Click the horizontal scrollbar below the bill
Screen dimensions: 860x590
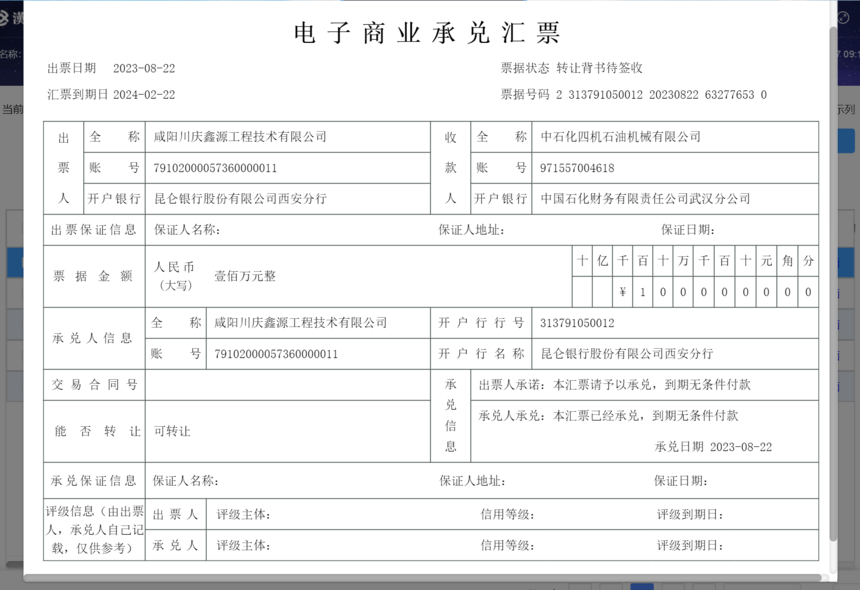[x=422, y=577]
